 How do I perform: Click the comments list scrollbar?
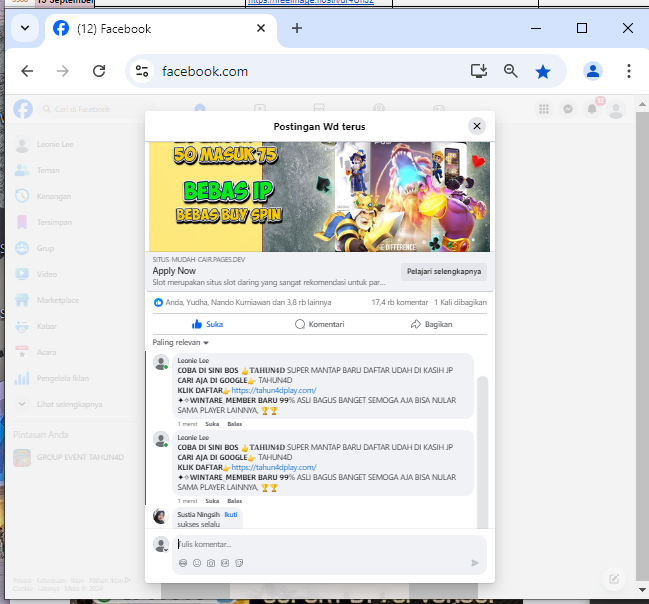(x=482, y=452)
